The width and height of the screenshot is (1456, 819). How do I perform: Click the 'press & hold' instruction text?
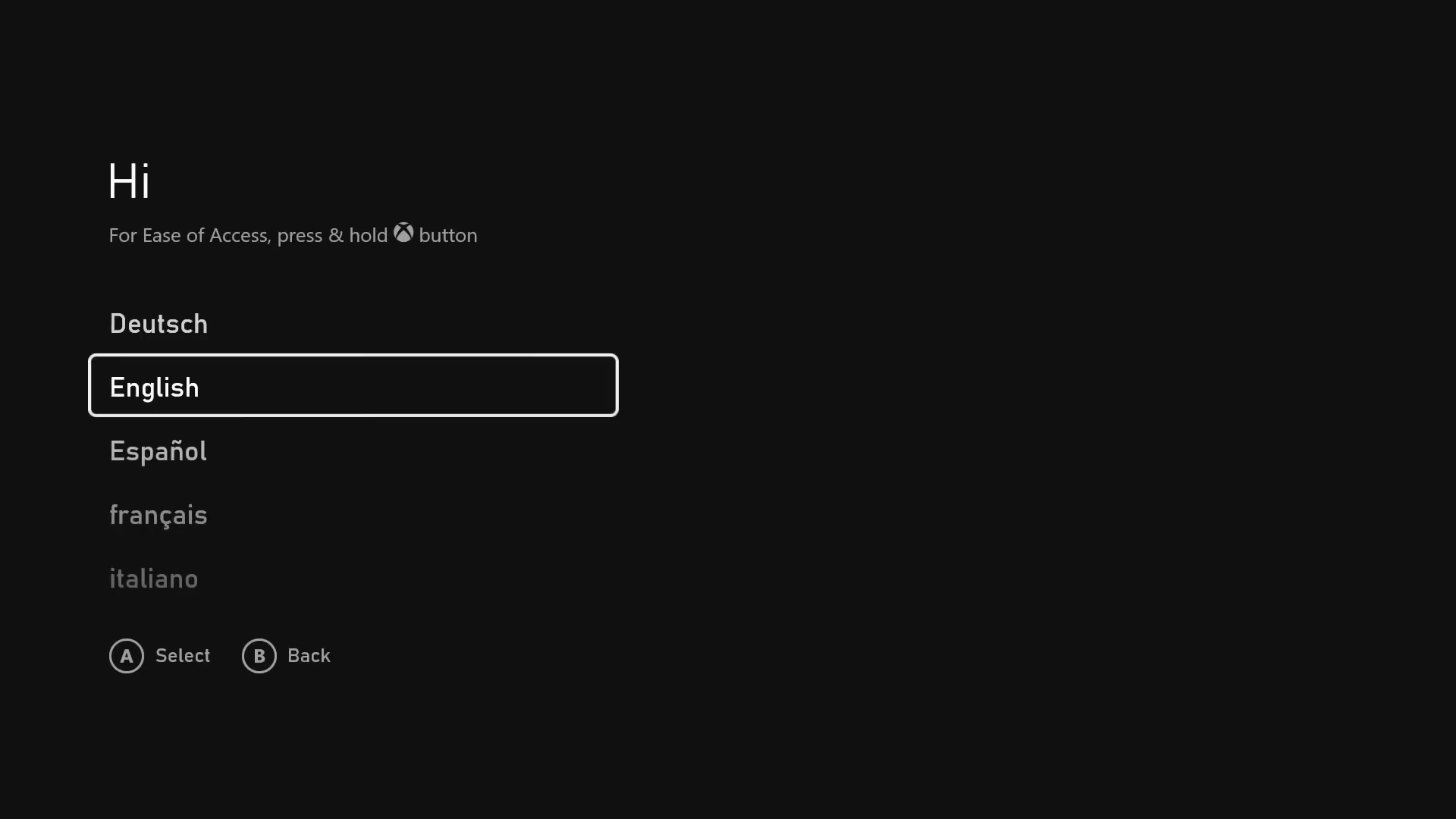point(332,236)
